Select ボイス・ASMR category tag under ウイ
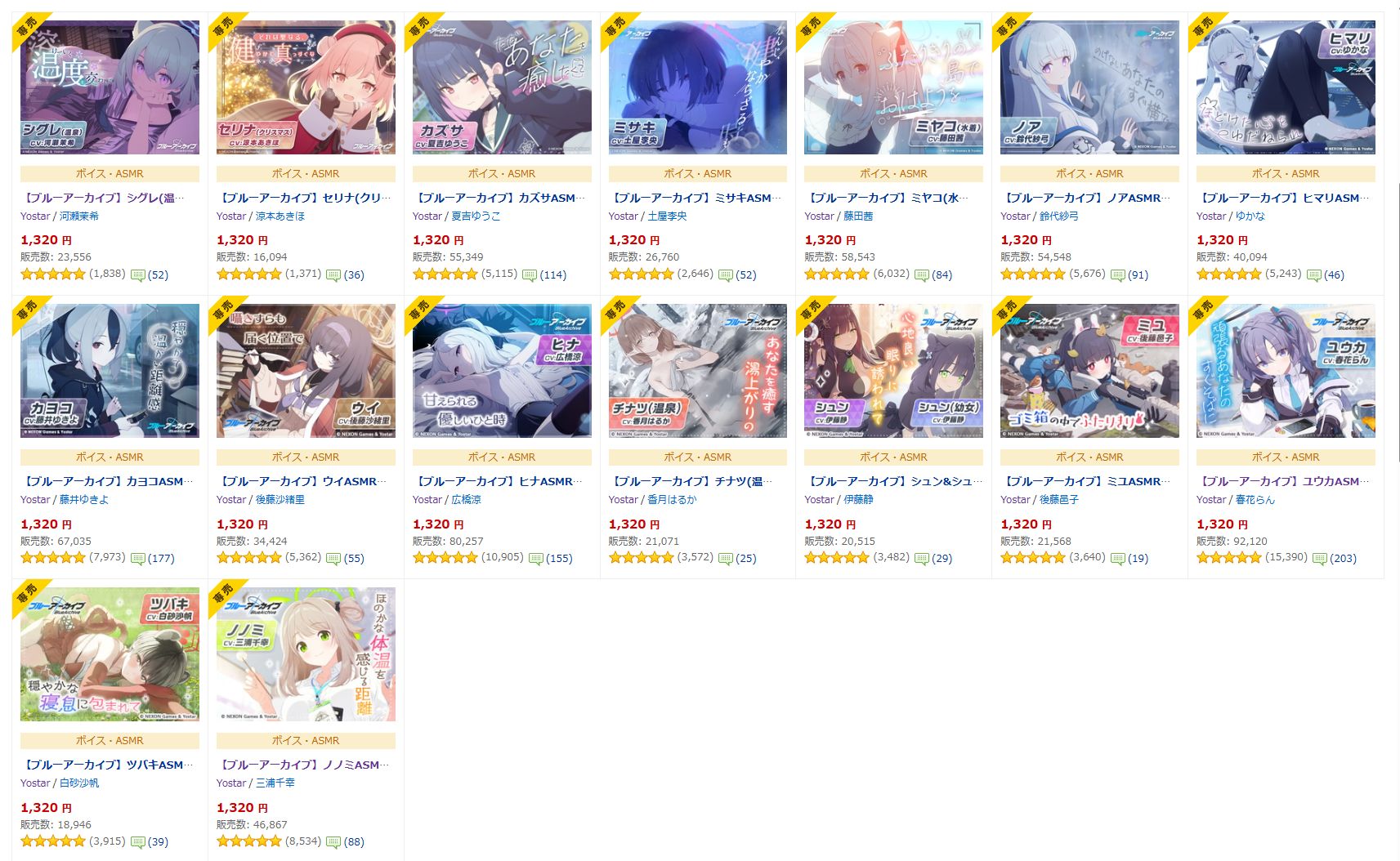Image resolution: width=1400 pixels, height=861 pixels. point(306,457)
